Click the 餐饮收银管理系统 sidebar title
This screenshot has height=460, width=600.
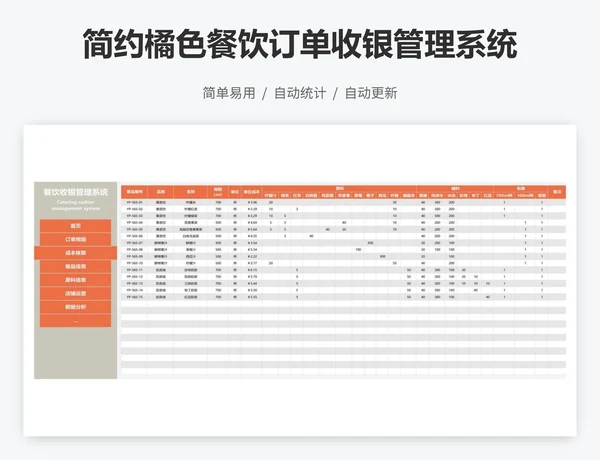click(76, 190)
